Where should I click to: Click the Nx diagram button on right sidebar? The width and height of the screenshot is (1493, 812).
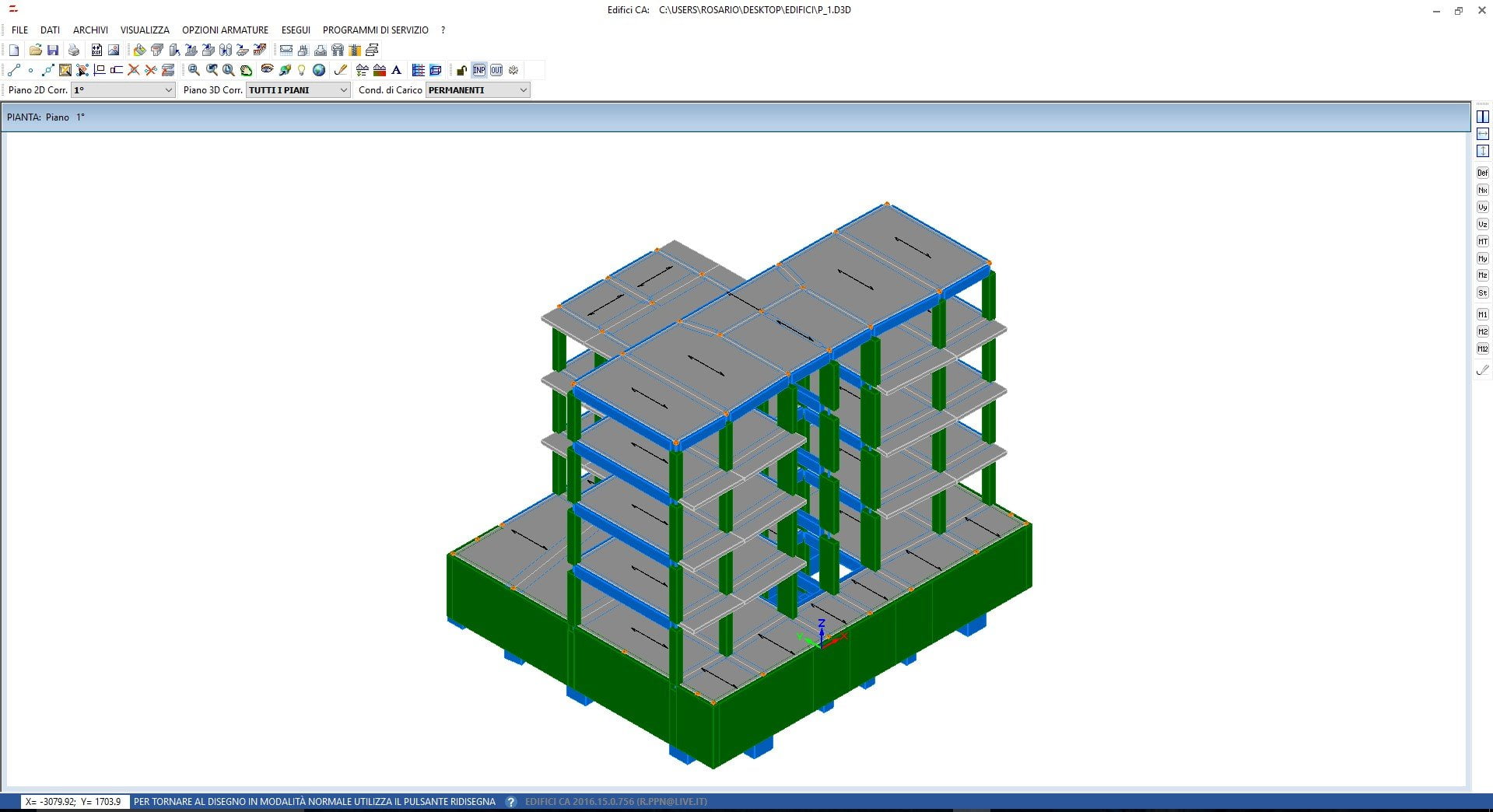click(x=1482, y=189)
